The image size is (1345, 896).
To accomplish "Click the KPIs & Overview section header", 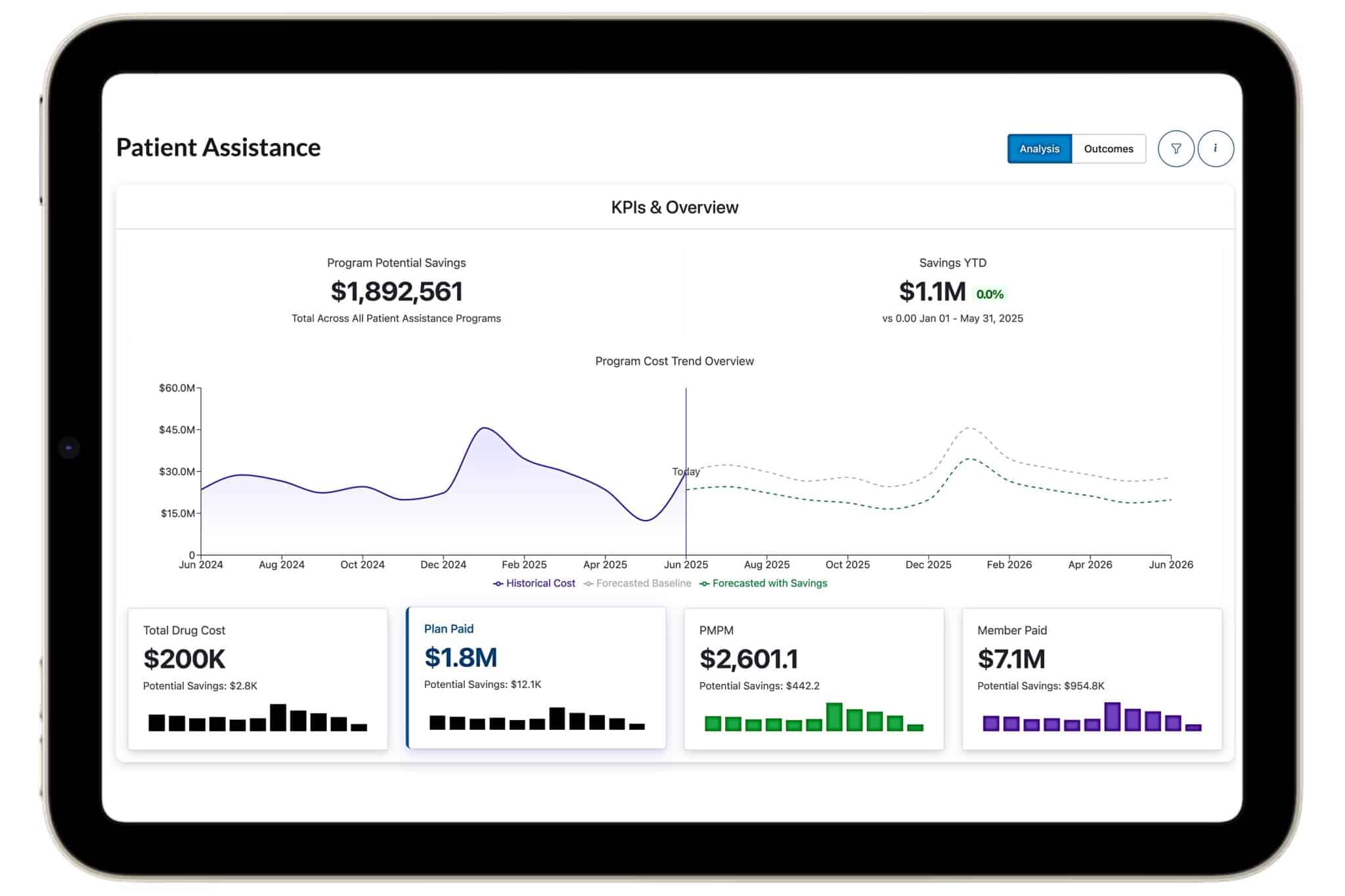I will pyautogui.click(x=674, y=207).
